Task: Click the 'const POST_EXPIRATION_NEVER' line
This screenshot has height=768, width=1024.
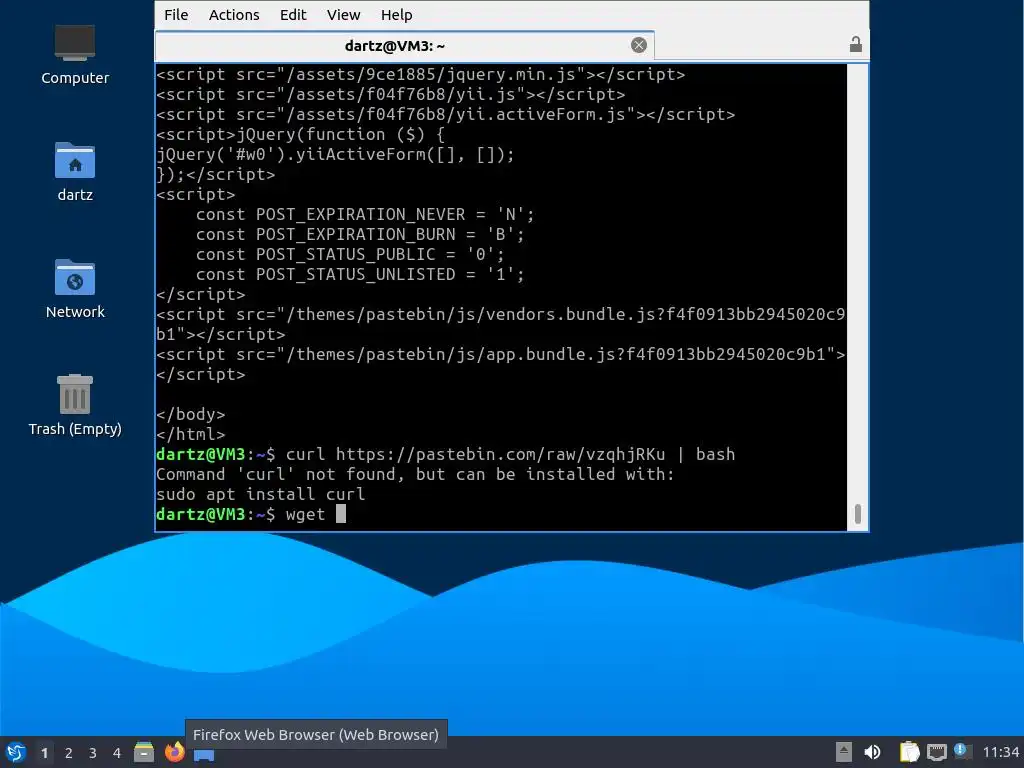Action: [x=364, y=214]
